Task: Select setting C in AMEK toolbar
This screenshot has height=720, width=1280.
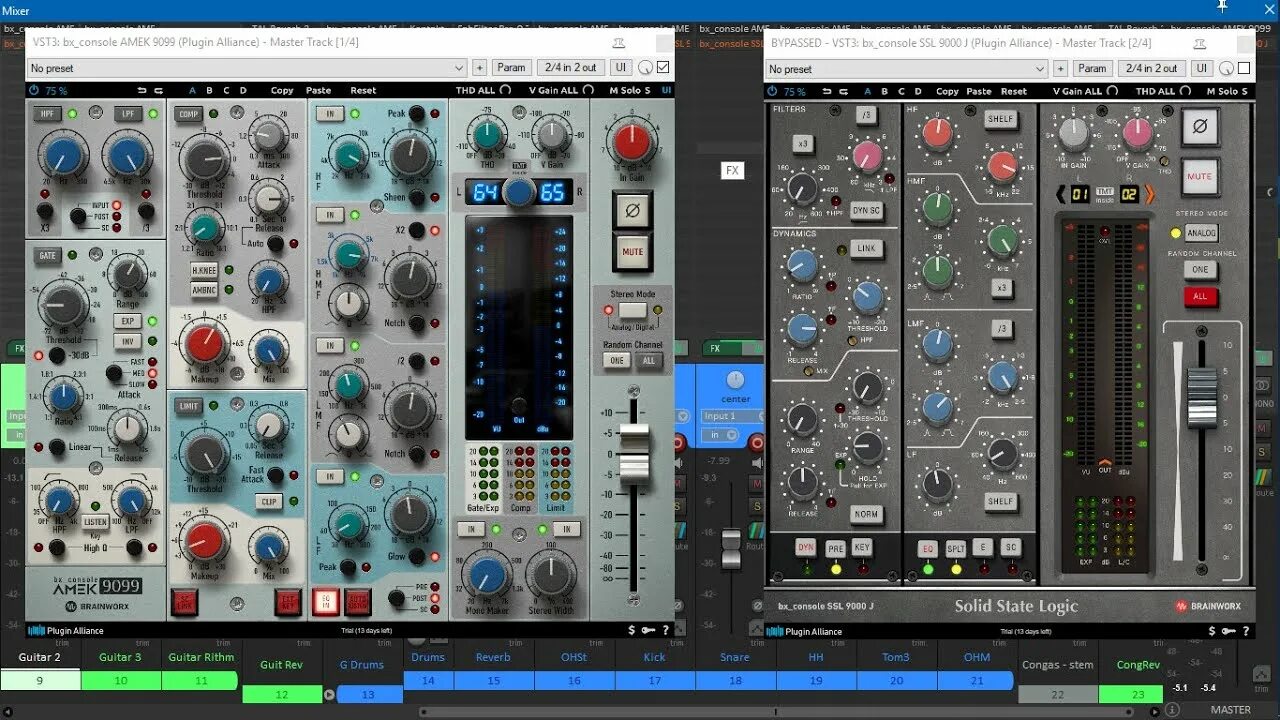Action: click(226, 91)
